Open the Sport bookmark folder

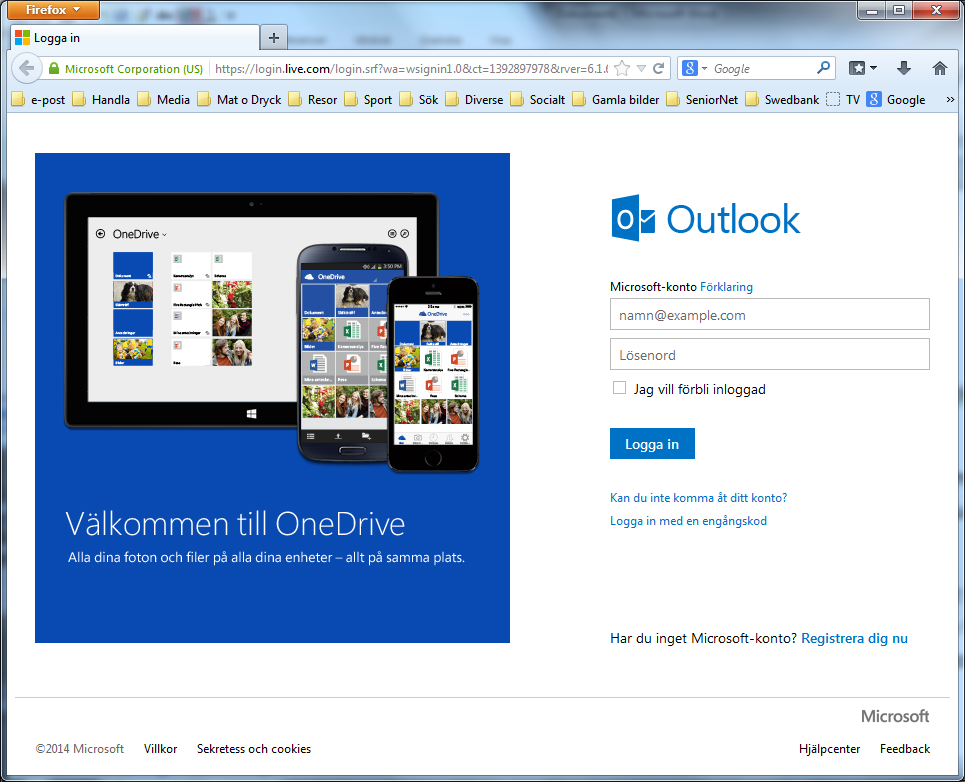point(368,100)
